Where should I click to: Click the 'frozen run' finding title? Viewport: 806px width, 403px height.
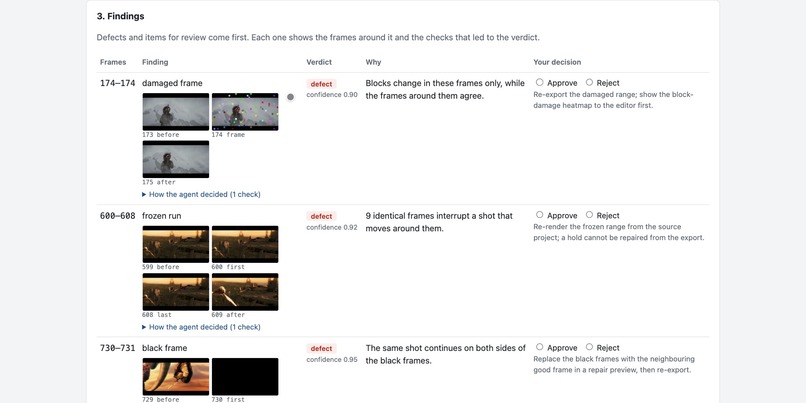point(161,216)
